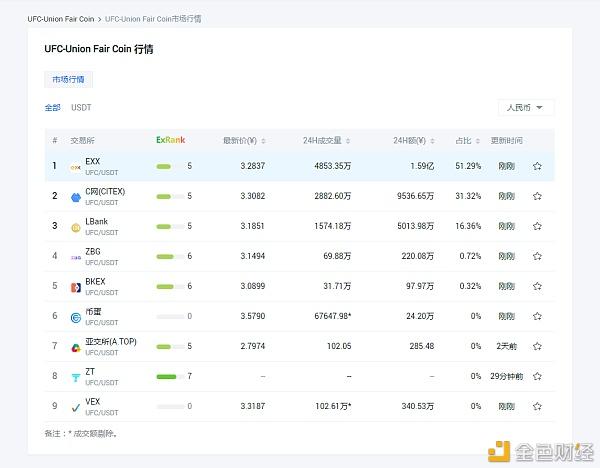600x468 pixels.
Task: Click the CITEX price 3.3082
Action: (x=253, y=196)
